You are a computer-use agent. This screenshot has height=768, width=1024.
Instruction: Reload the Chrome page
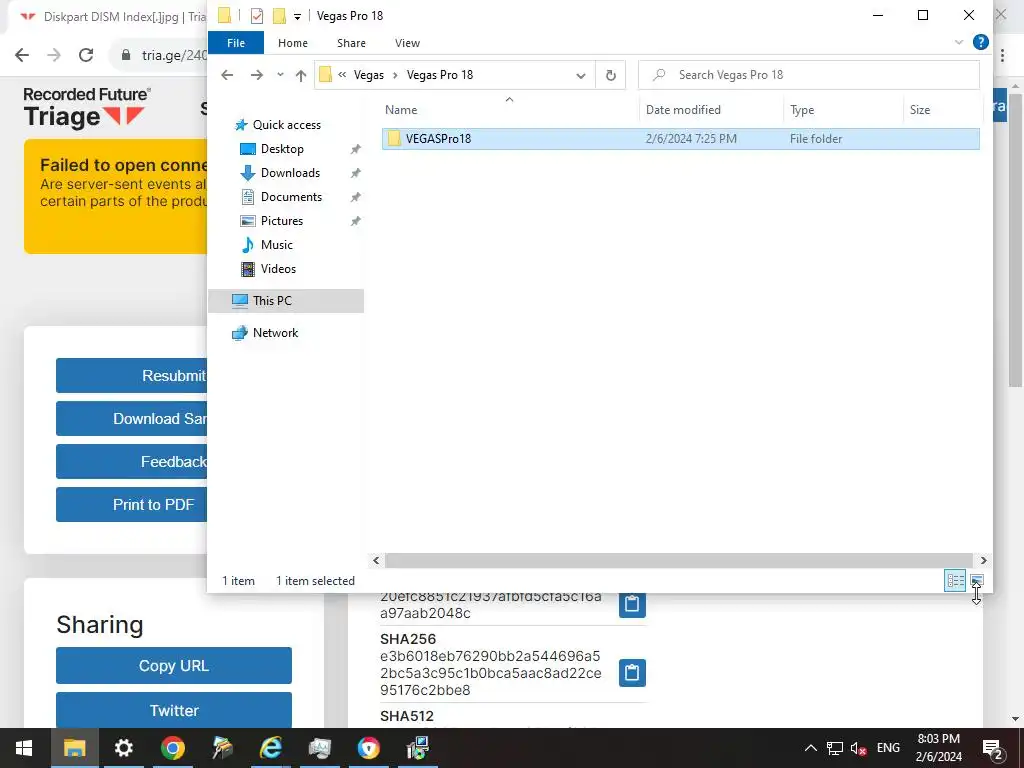coord(86,55)
